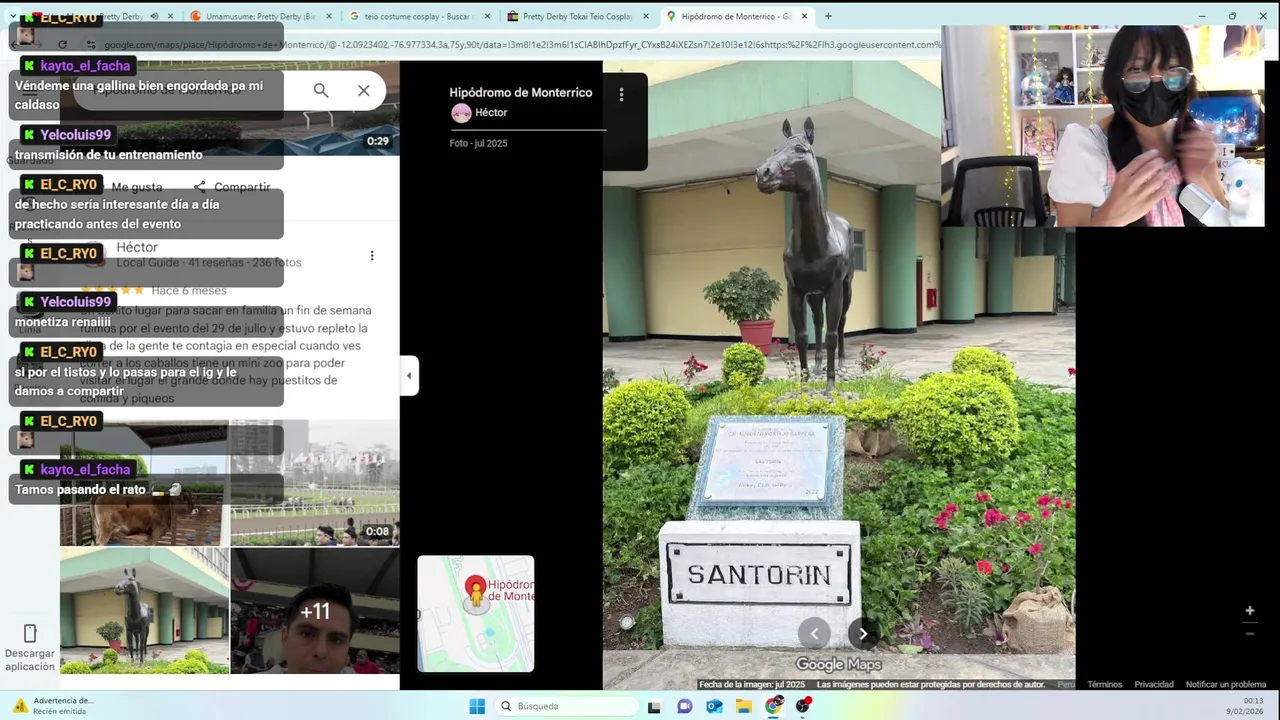Close the Umamusume: Pretty Derby tab
Image resolution: width=1280 pixels, height=720 pixels.
tap(328, 16)
